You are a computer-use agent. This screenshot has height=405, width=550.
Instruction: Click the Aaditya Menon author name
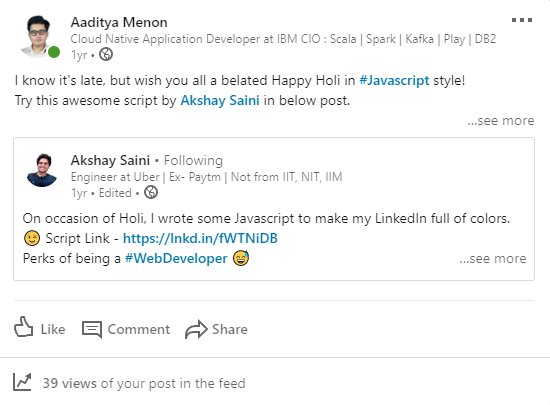[119, 22]
